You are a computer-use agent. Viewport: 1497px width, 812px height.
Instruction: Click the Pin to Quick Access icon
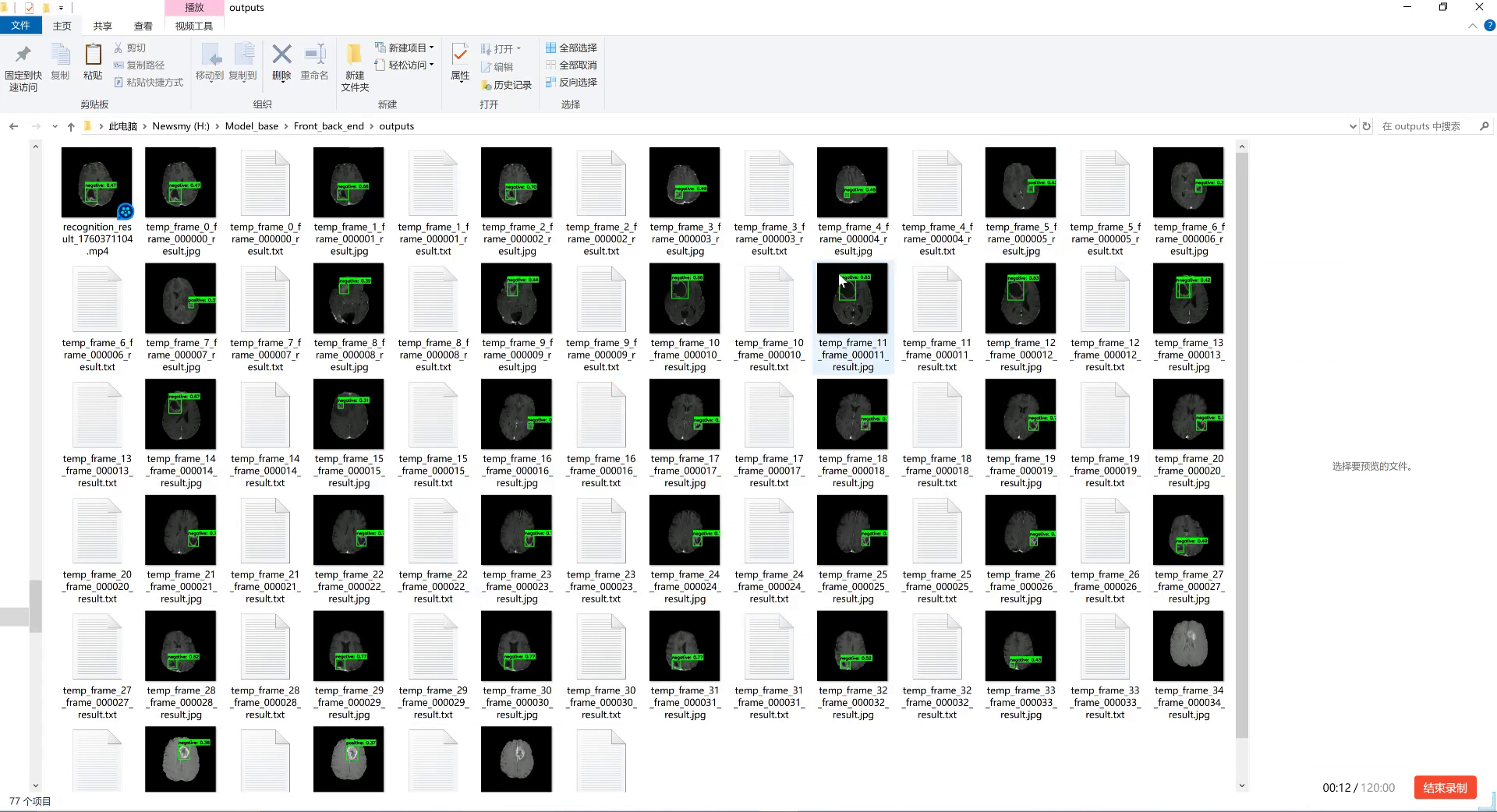tap(23, 55)
